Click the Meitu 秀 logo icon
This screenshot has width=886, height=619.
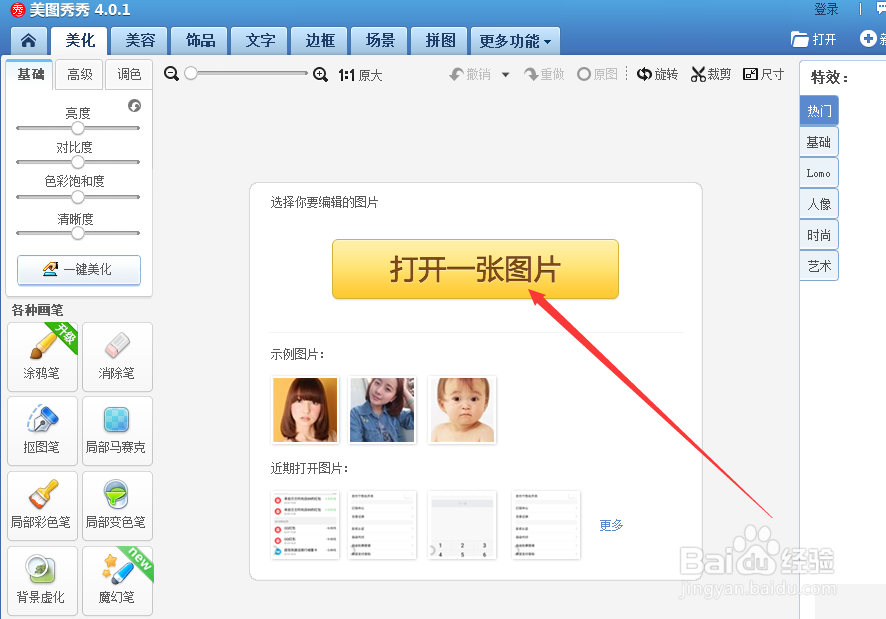(18, 9)
